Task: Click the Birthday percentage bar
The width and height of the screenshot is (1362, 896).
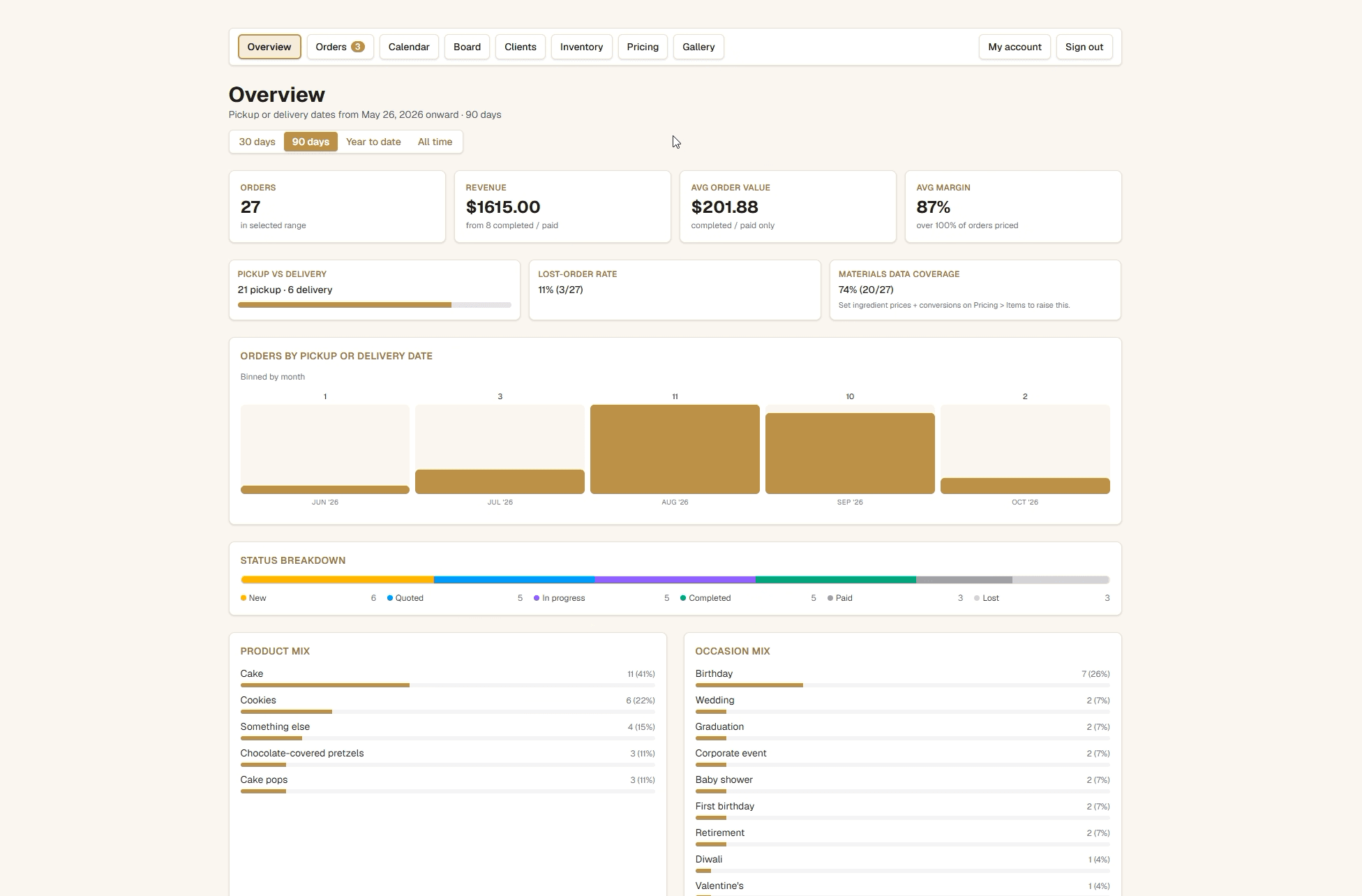Action: point(902,685)
